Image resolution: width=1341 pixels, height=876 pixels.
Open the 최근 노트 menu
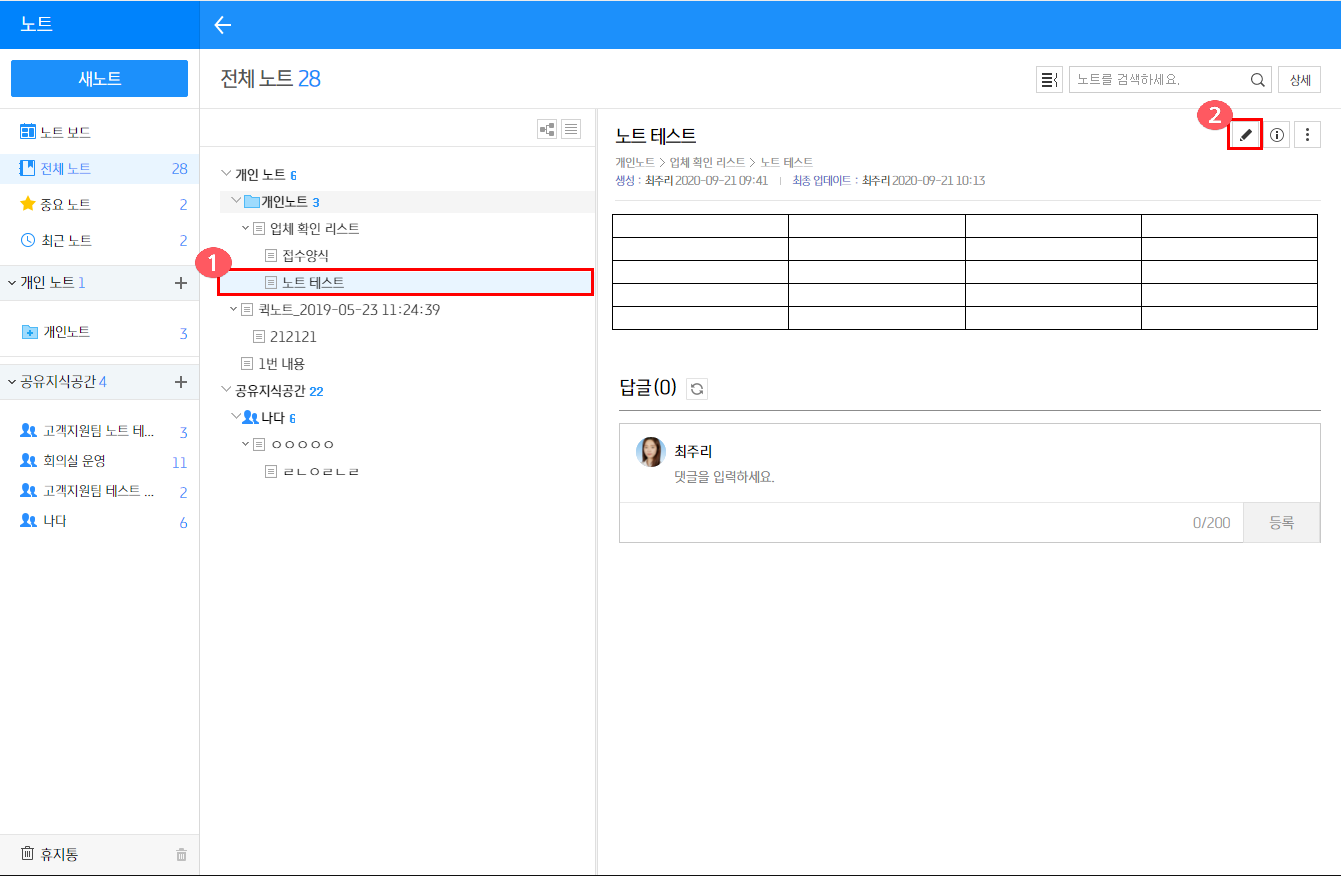[65, 240]
